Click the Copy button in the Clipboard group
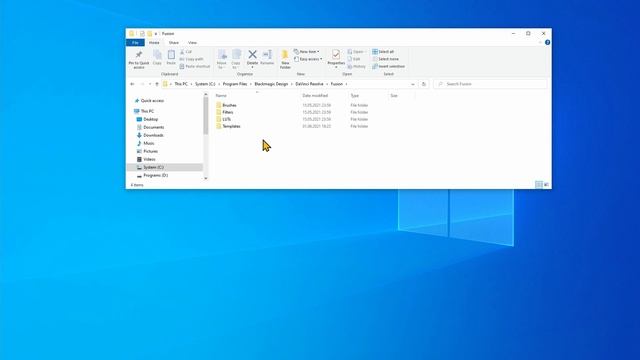Viewport: 640px width, 360px height. tap(157, 58)
